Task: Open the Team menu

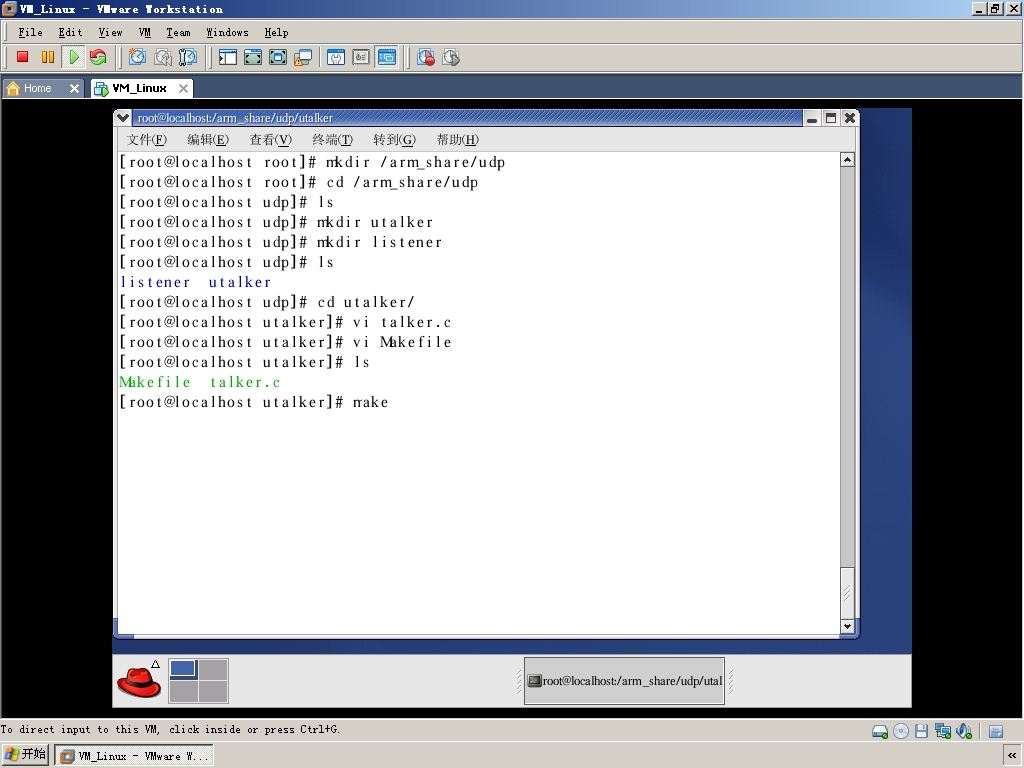Action: click(178, 32)
